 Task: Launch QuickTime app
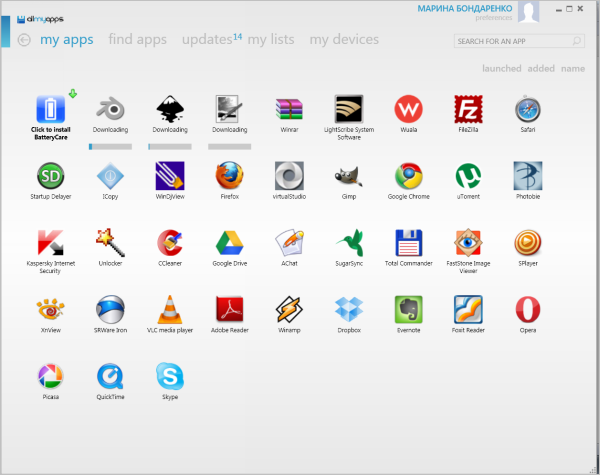[110, 376]
